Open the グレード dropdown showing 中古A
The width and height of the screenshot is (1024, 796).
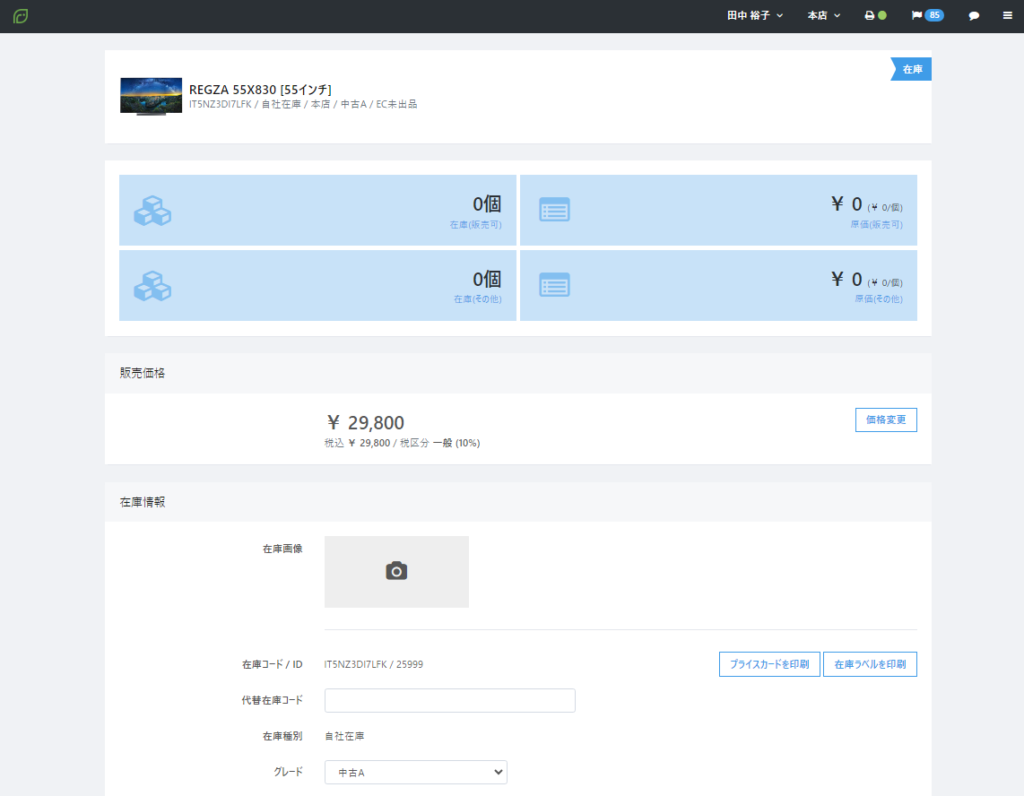pos(415,772)
